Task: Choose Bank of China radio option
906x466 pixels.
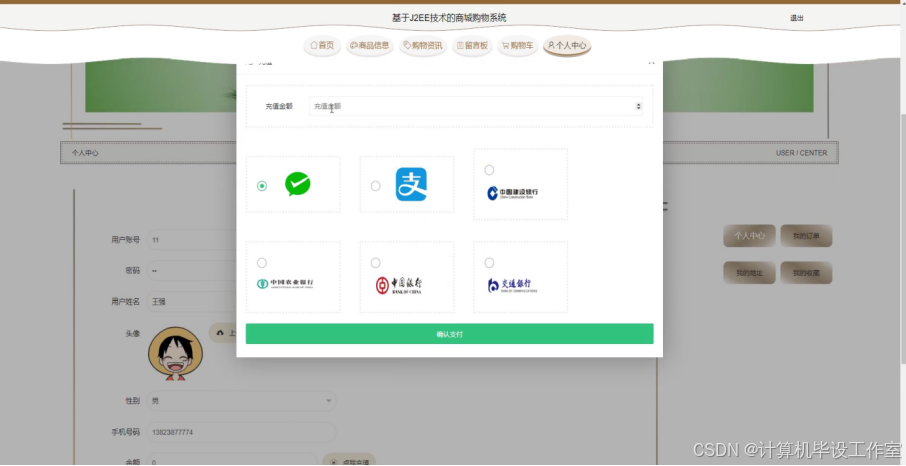Action: 376,263
